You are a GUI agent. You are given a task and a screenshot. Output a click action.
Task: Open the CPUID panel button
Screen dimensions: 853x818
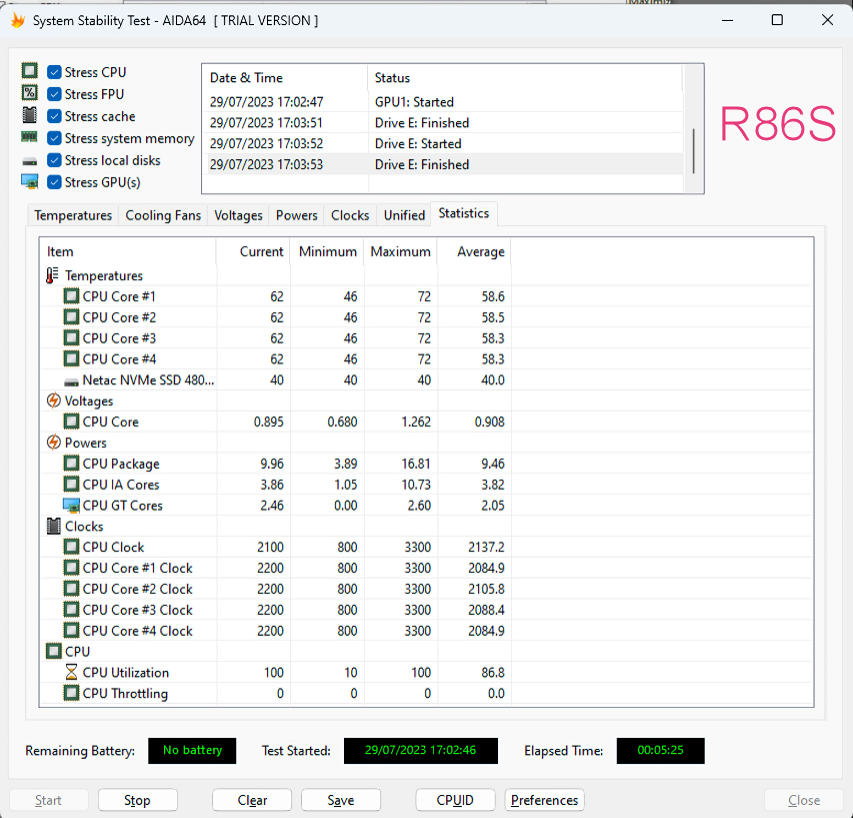point(455,800)
